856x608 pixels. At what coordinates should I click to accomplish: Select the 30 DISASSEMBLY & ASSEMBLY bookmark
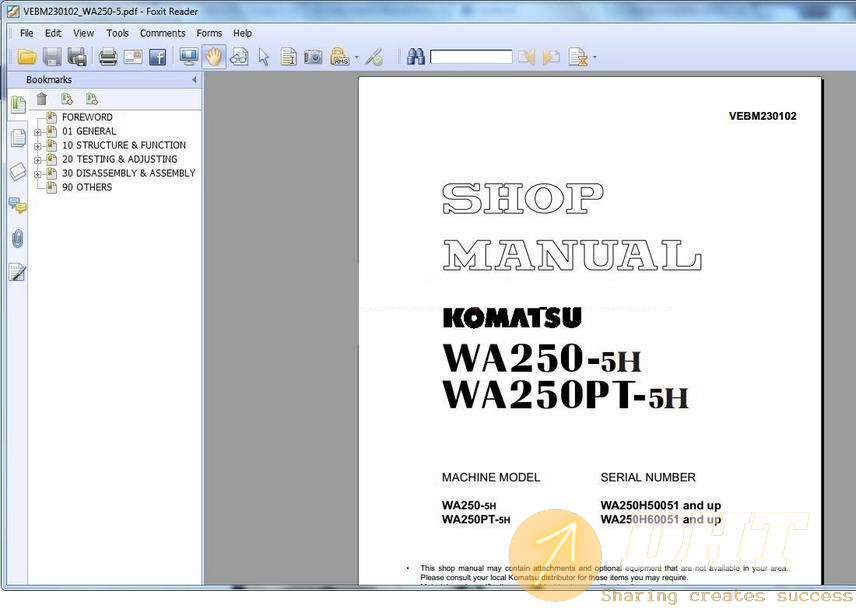click(129, 173)
